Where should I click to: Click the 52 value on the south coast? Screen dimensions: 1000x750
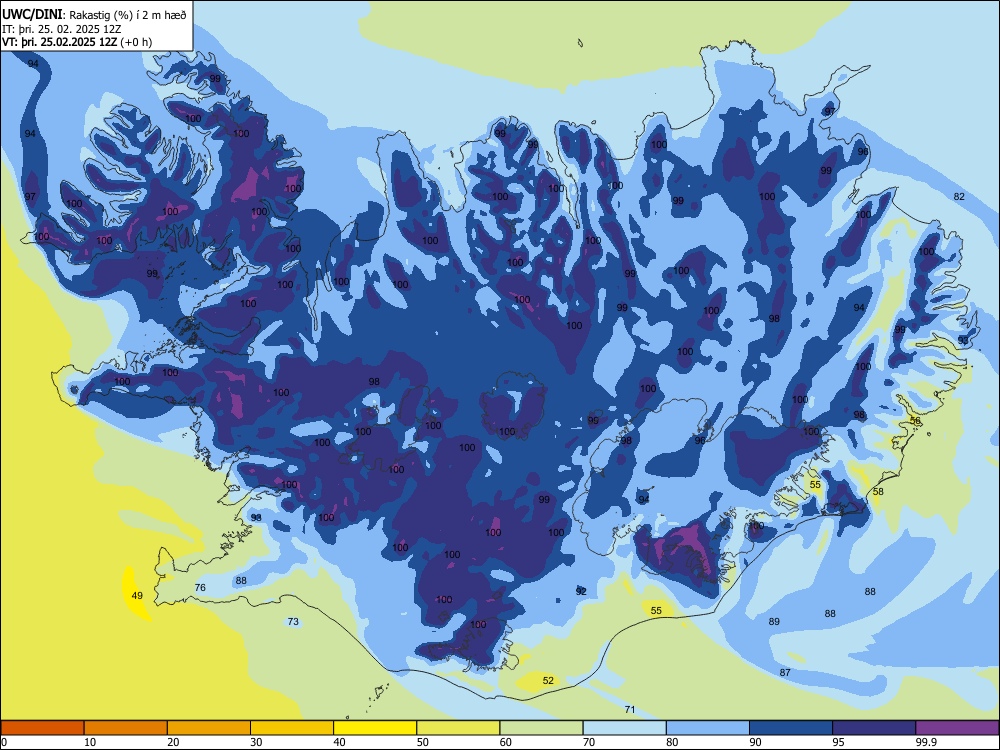coord(548,680)
